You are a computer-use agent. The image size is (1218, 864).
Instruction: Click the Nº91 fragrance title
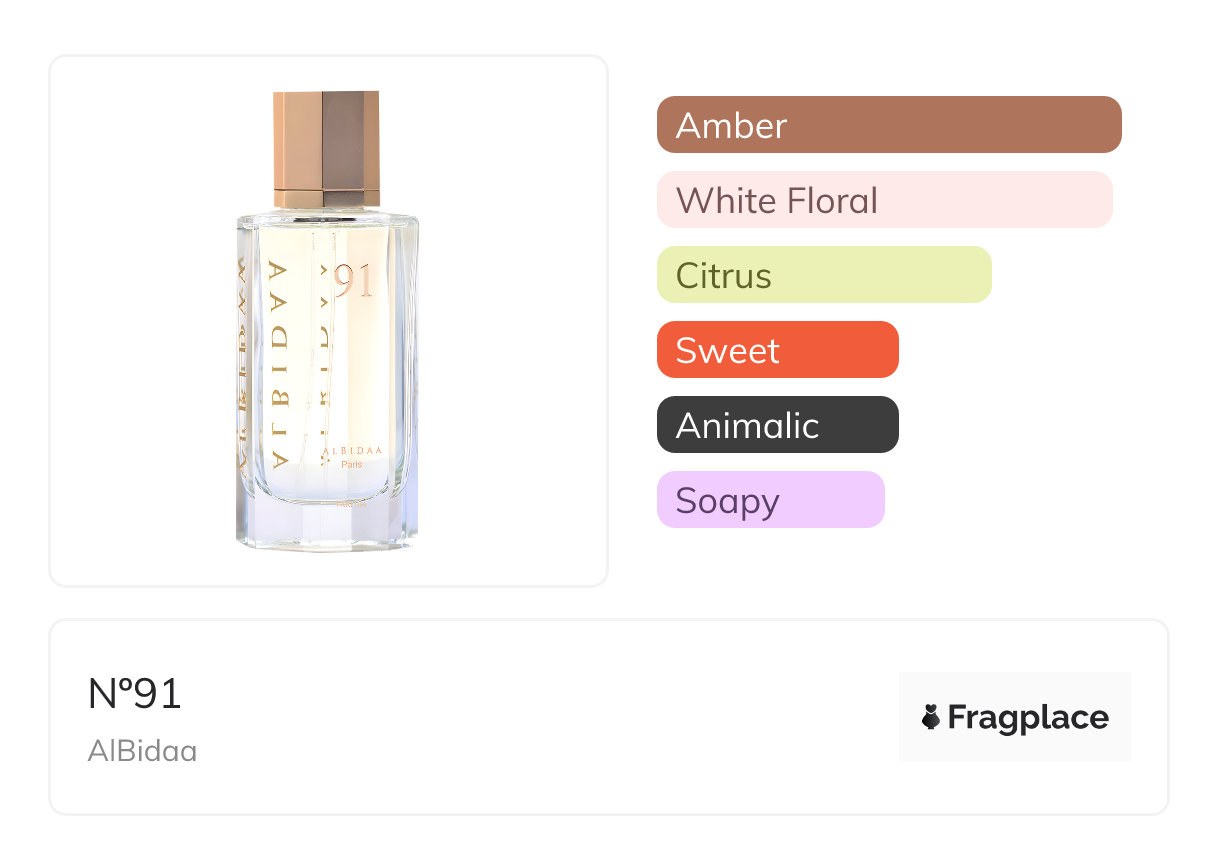(135, 694)
